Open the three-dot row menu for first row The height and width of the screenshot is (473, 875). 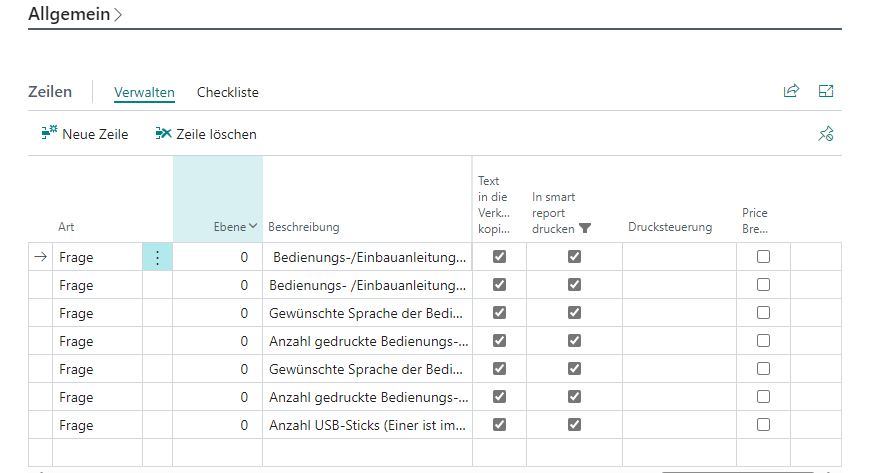pyautogui.click(x=157, y=257)
